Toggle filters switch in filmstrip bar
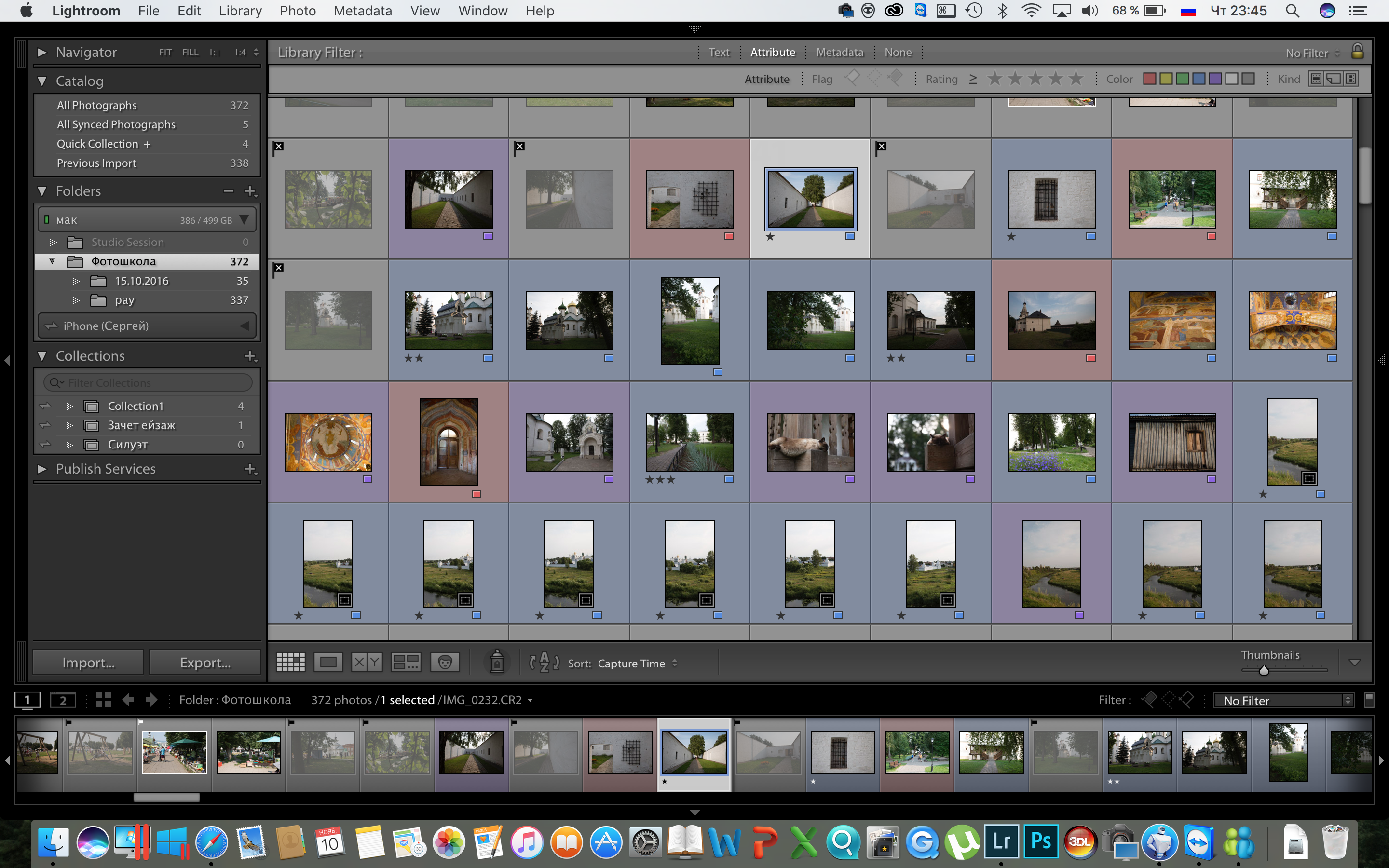The image size is (1389, 868). point(1369,700)
